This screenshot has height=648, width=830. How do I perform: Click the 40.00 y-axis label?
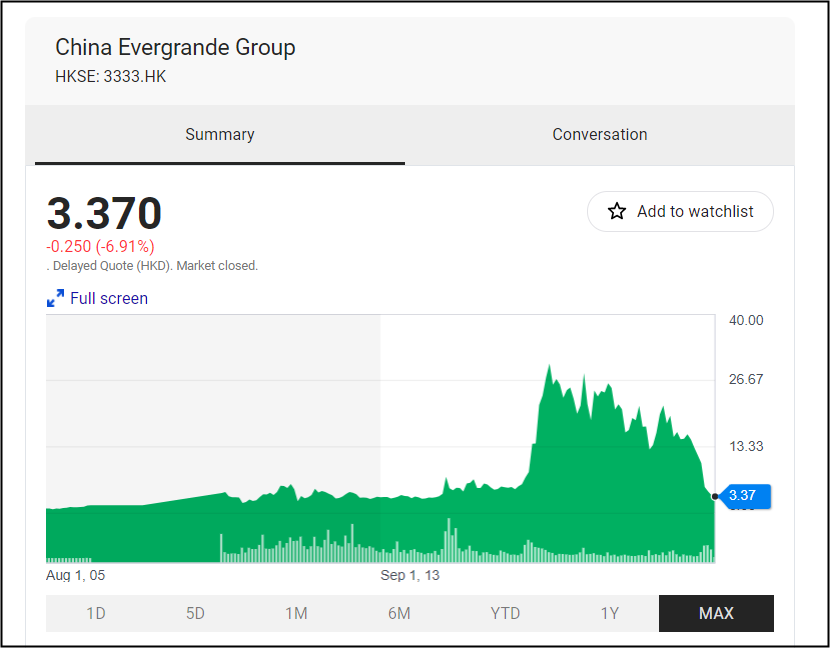pos(746,320)
